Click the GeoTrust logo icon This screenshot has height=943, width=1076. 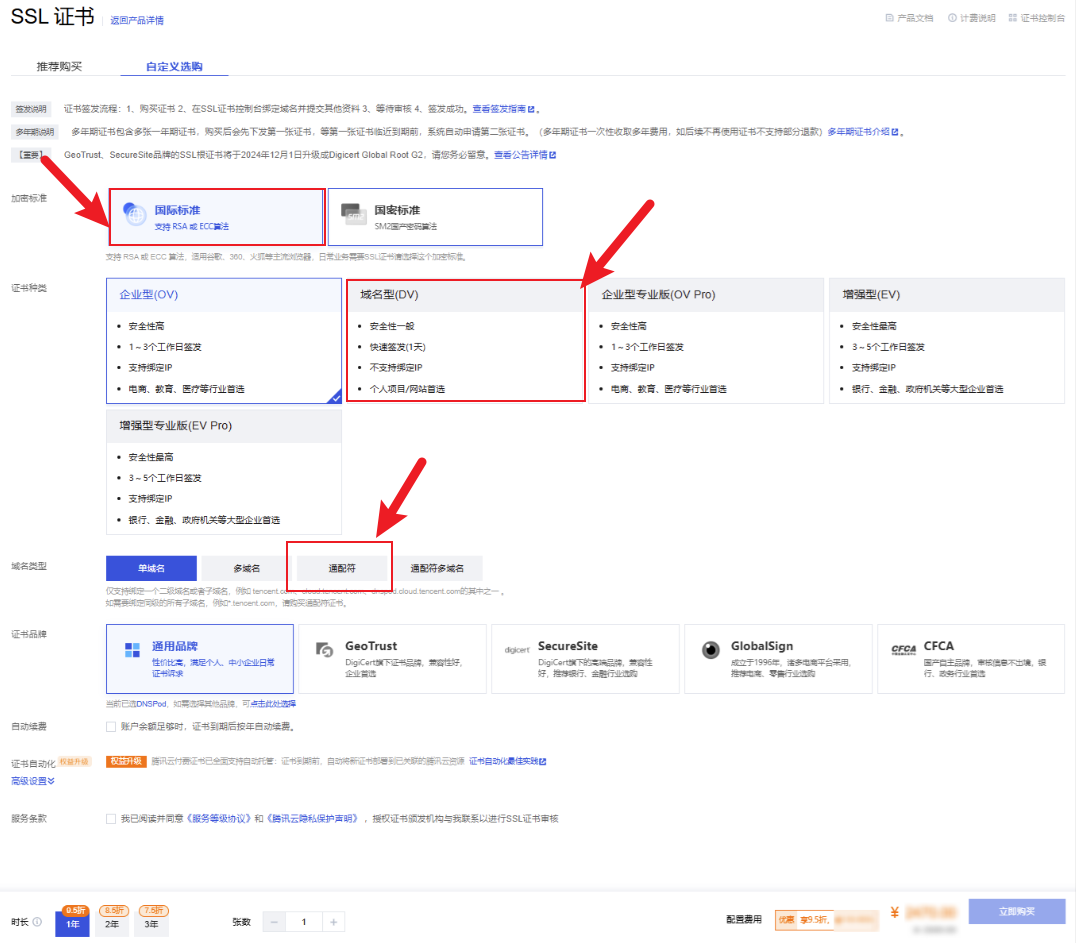[x=325, y=649]
